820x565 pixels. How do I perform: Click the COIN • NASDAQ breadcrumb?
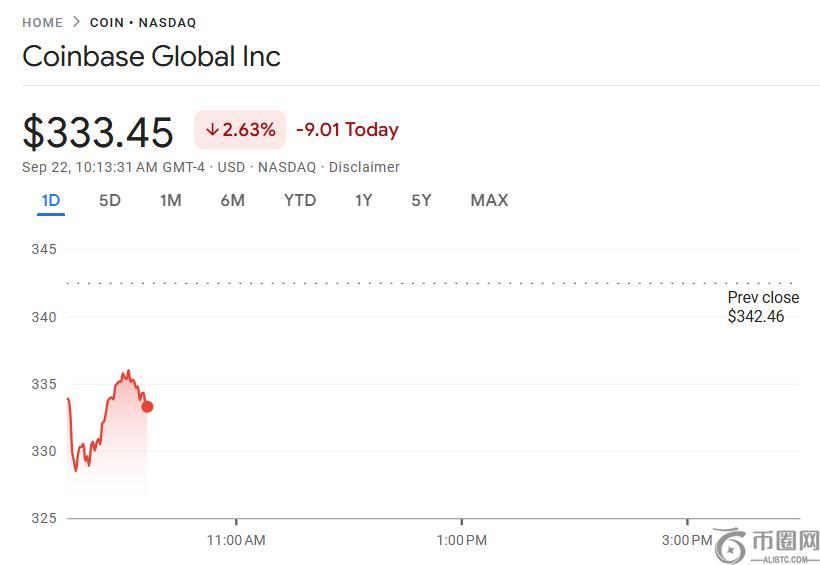tap(143, 22)
